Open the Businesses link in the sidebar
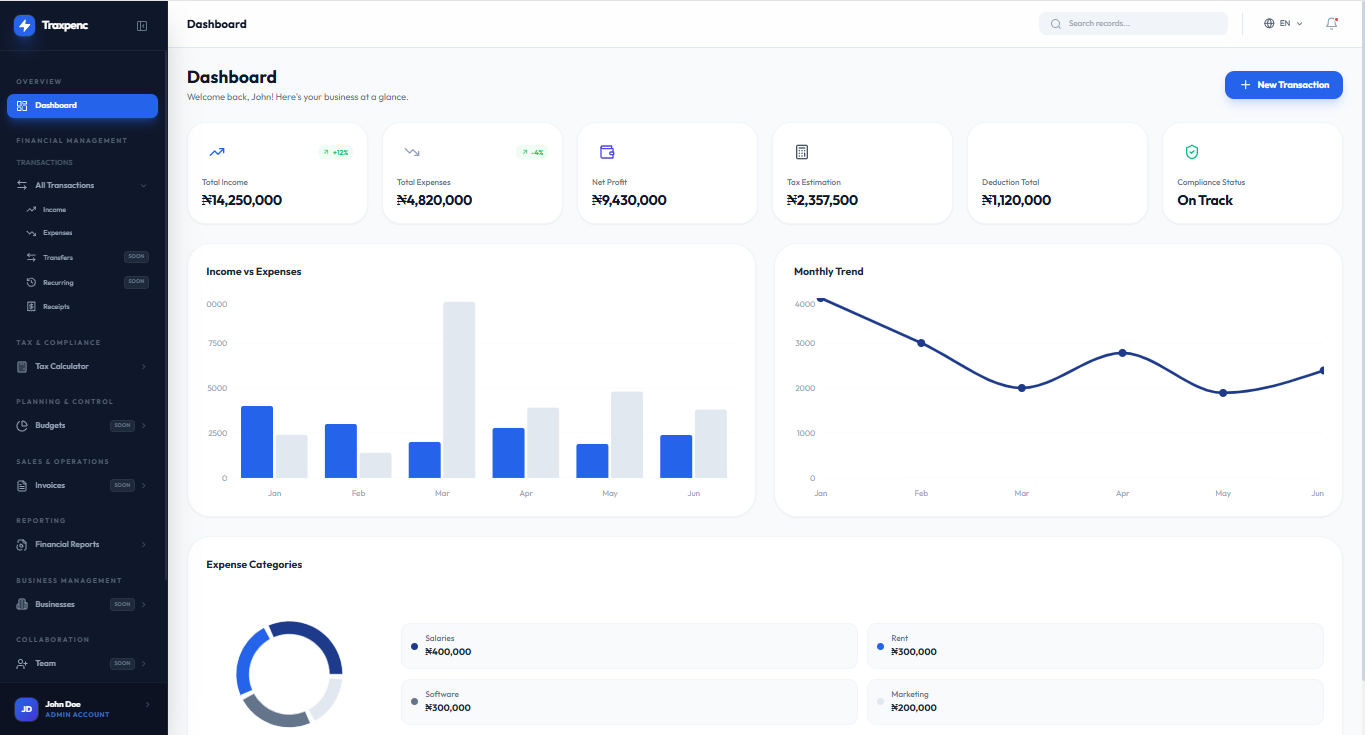The height and width of the screenshot is (735, 1365). click(56, 604)
